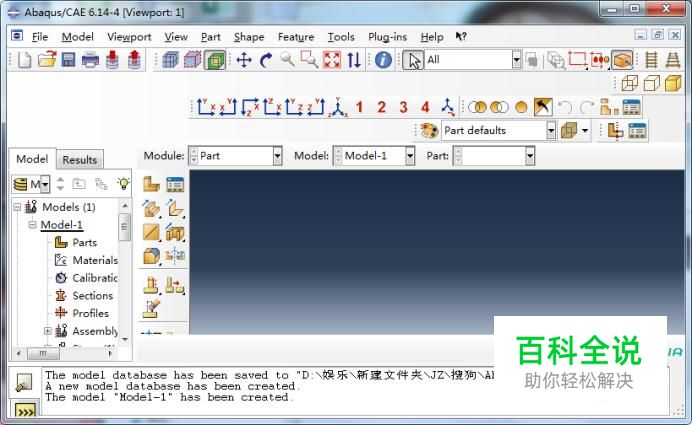Screen dimensions: 692x425
Task: Select Materials in the model tree
Action: (95, 260)
